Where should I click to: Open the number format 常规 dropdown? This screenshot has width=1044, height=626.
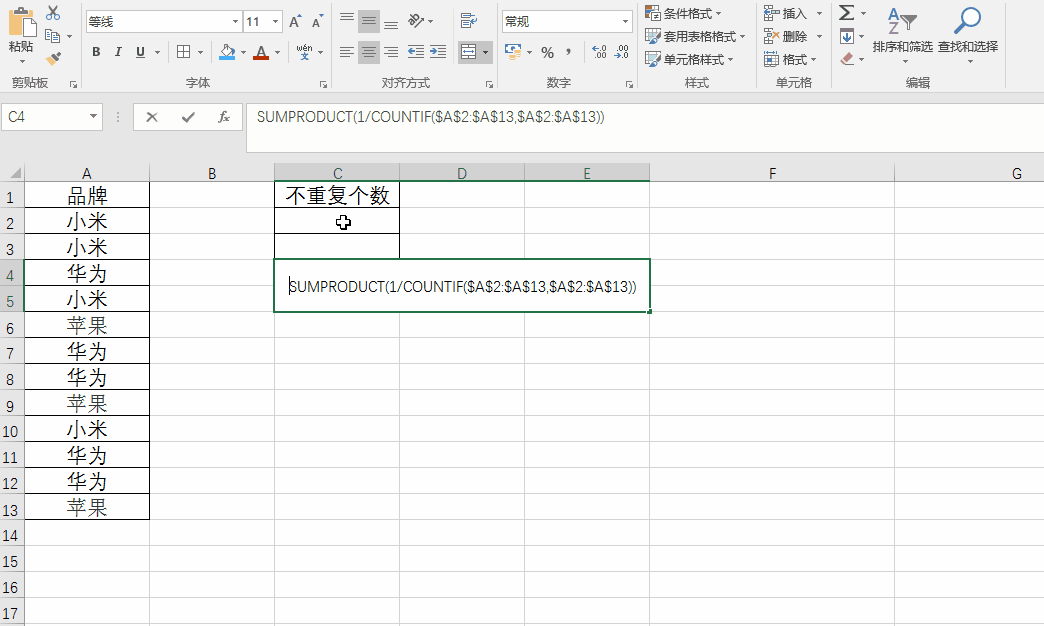[625, 21]
